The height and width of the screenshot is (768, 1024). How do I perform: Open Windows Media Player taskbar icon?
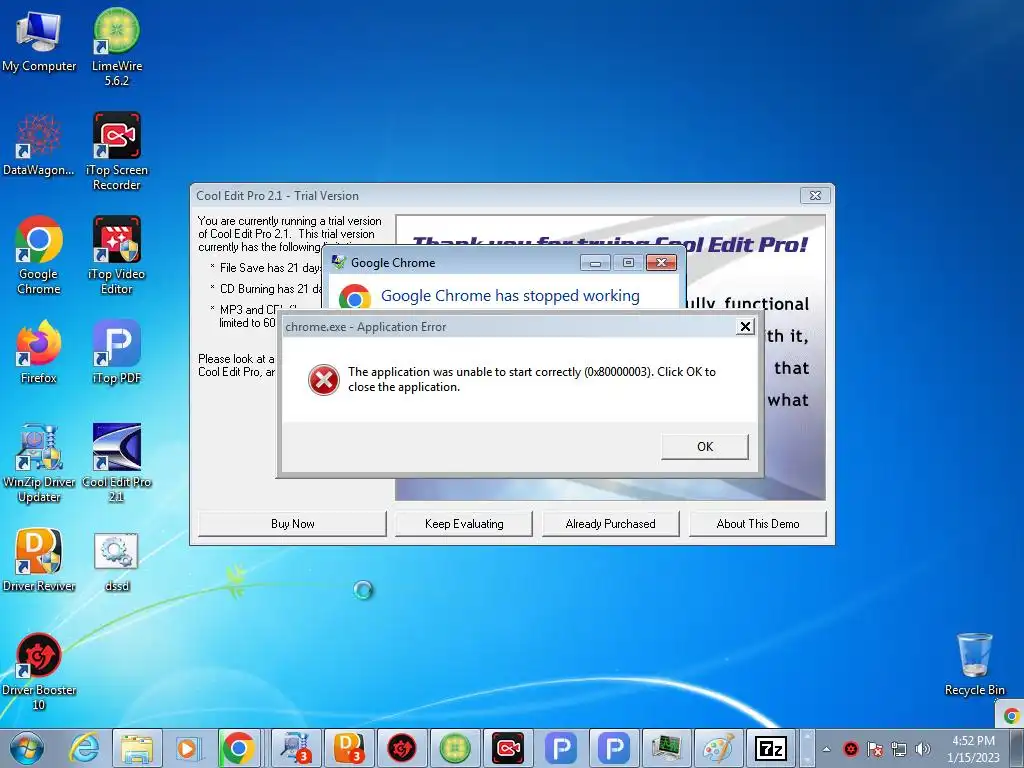(188, 748)
